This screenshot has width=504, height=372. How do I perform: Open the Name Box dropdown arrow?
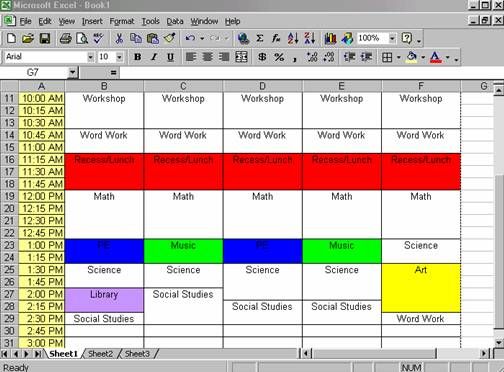click(x=73, y=72)
